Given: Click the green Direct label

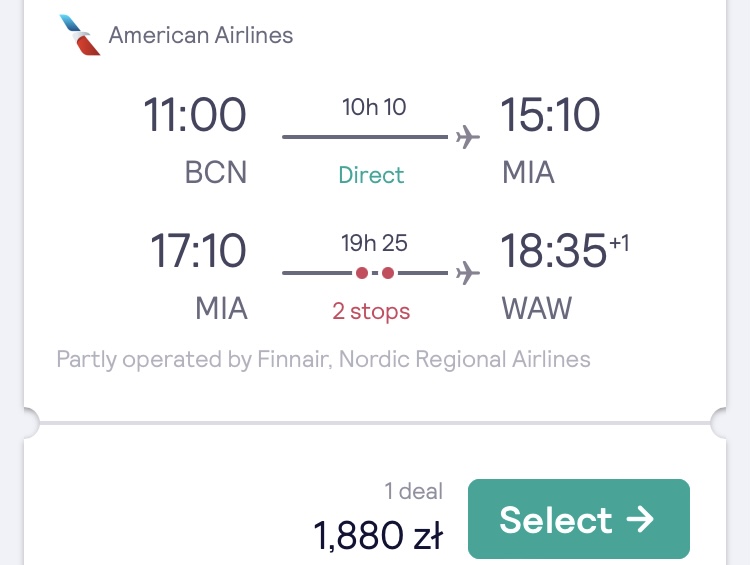Looking at the screenshot, I should pos(371,175).
